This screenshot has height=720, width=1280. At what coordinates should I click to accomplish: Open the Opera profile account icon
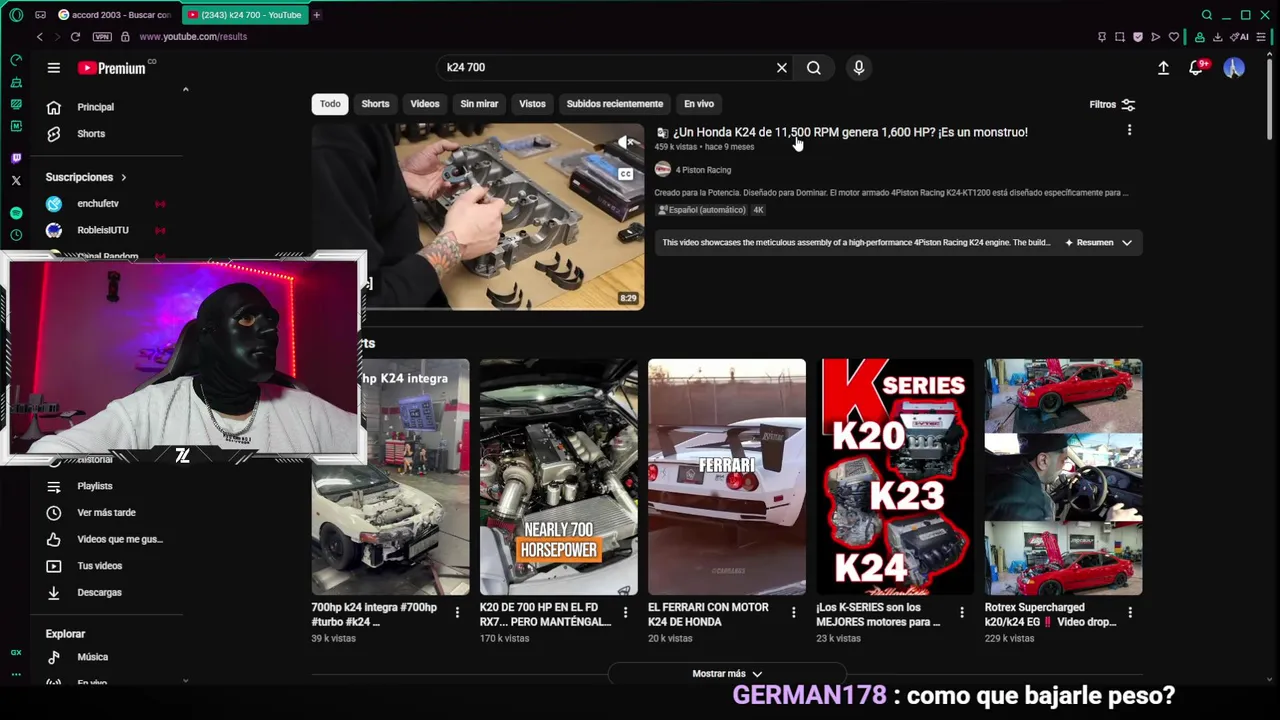(1199, 37)
